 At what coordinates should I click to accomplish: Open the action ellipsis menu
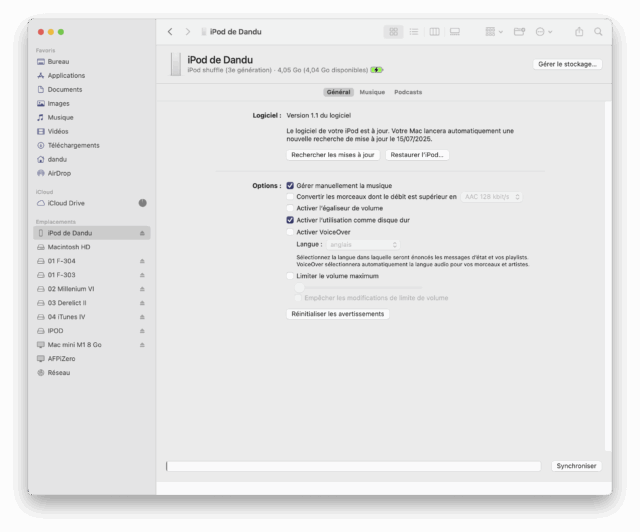(x=544, y=32)
